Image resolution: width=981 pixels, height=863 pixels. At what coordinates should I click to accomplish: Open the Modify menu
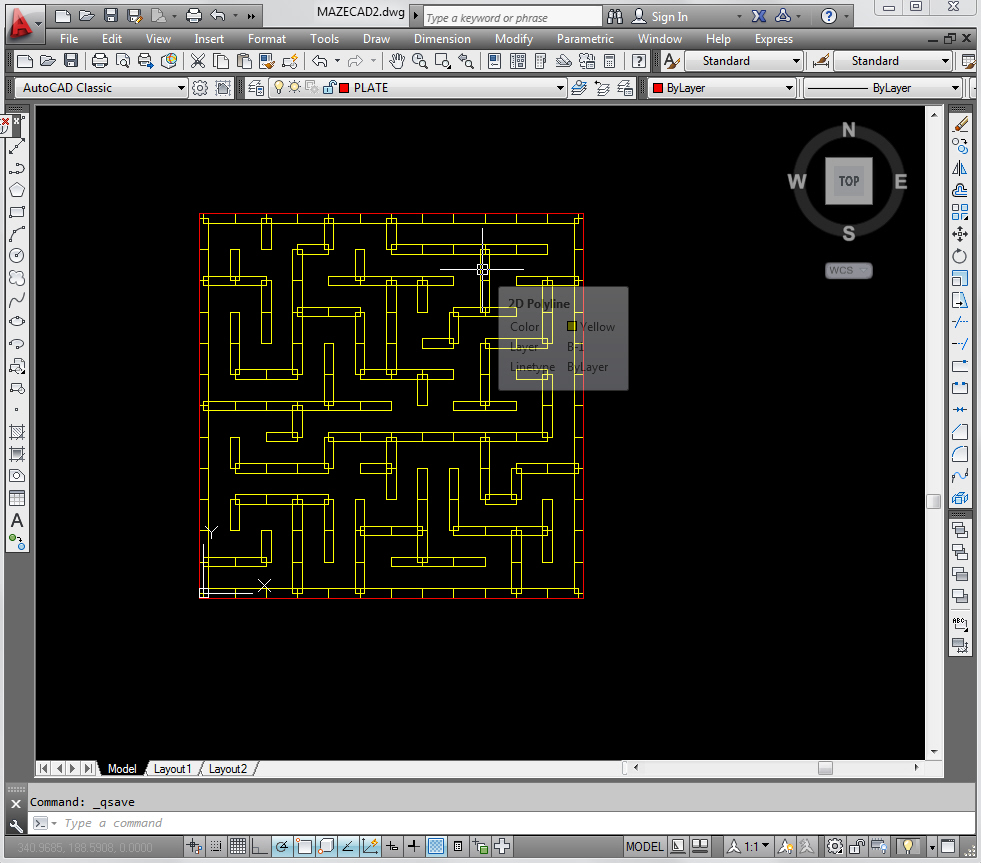pyautogui.click(x=514, y=39)
